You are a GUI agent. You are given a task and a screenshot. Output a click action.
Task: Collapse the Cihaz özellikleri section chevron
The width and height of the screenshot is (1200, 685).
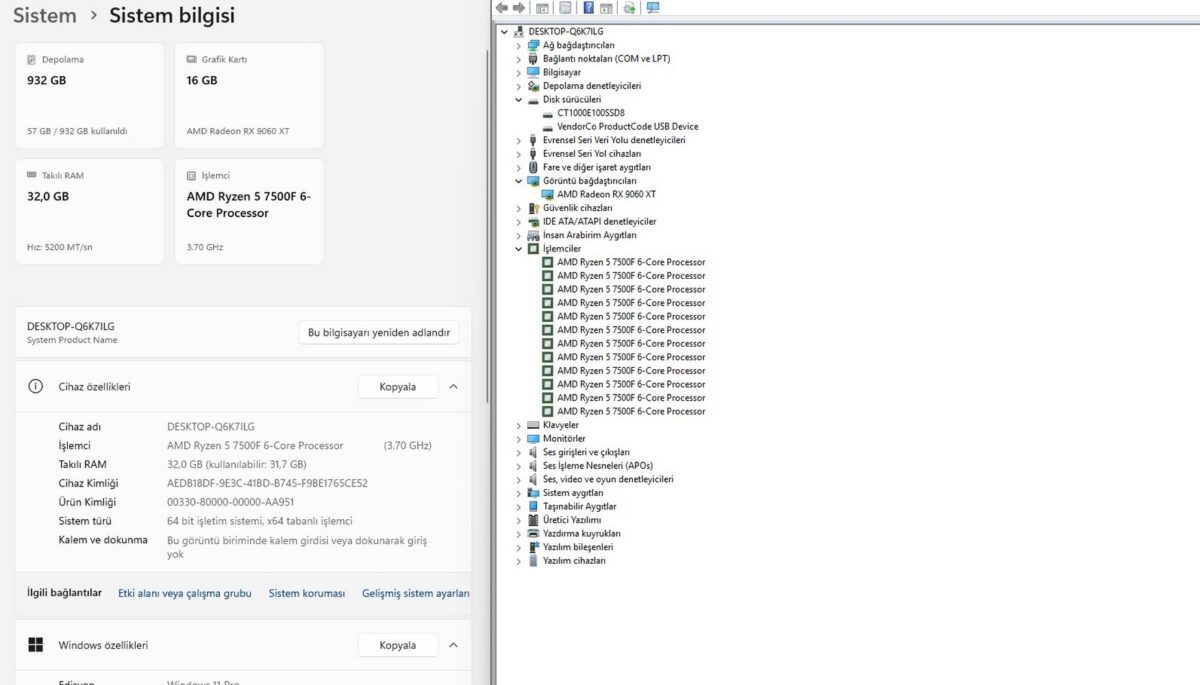(453, 386)
